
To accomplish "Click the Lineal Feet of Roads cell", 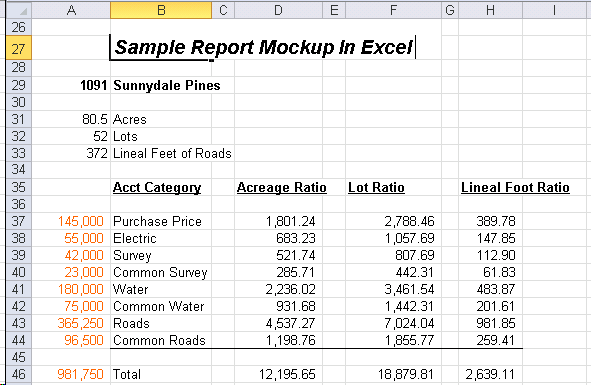I will point(172,153).
